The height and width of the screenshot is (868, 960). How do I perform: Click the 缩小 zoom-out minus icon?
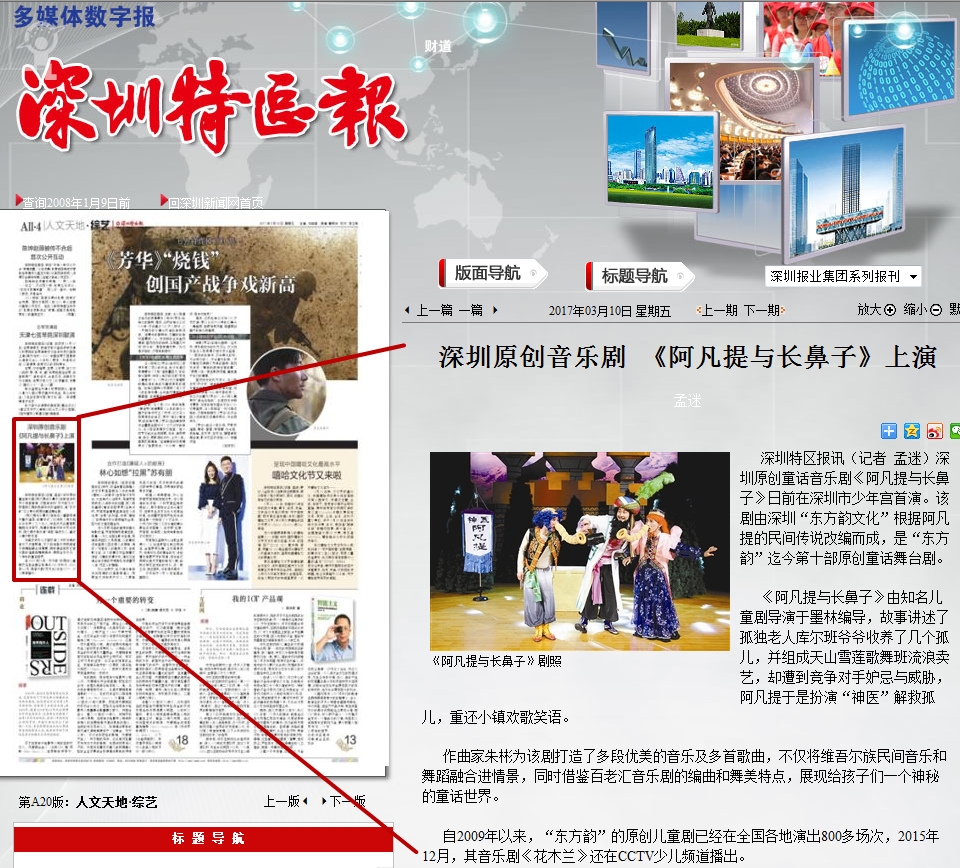936,310
